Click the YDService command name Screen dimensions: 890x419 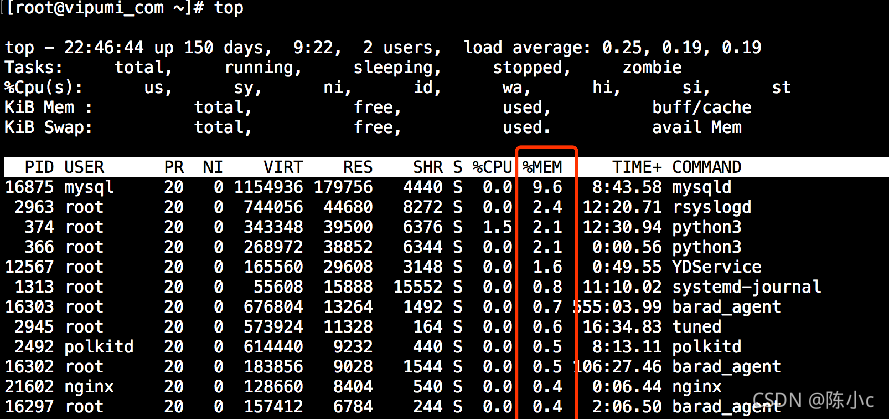[x=717, y=267]
